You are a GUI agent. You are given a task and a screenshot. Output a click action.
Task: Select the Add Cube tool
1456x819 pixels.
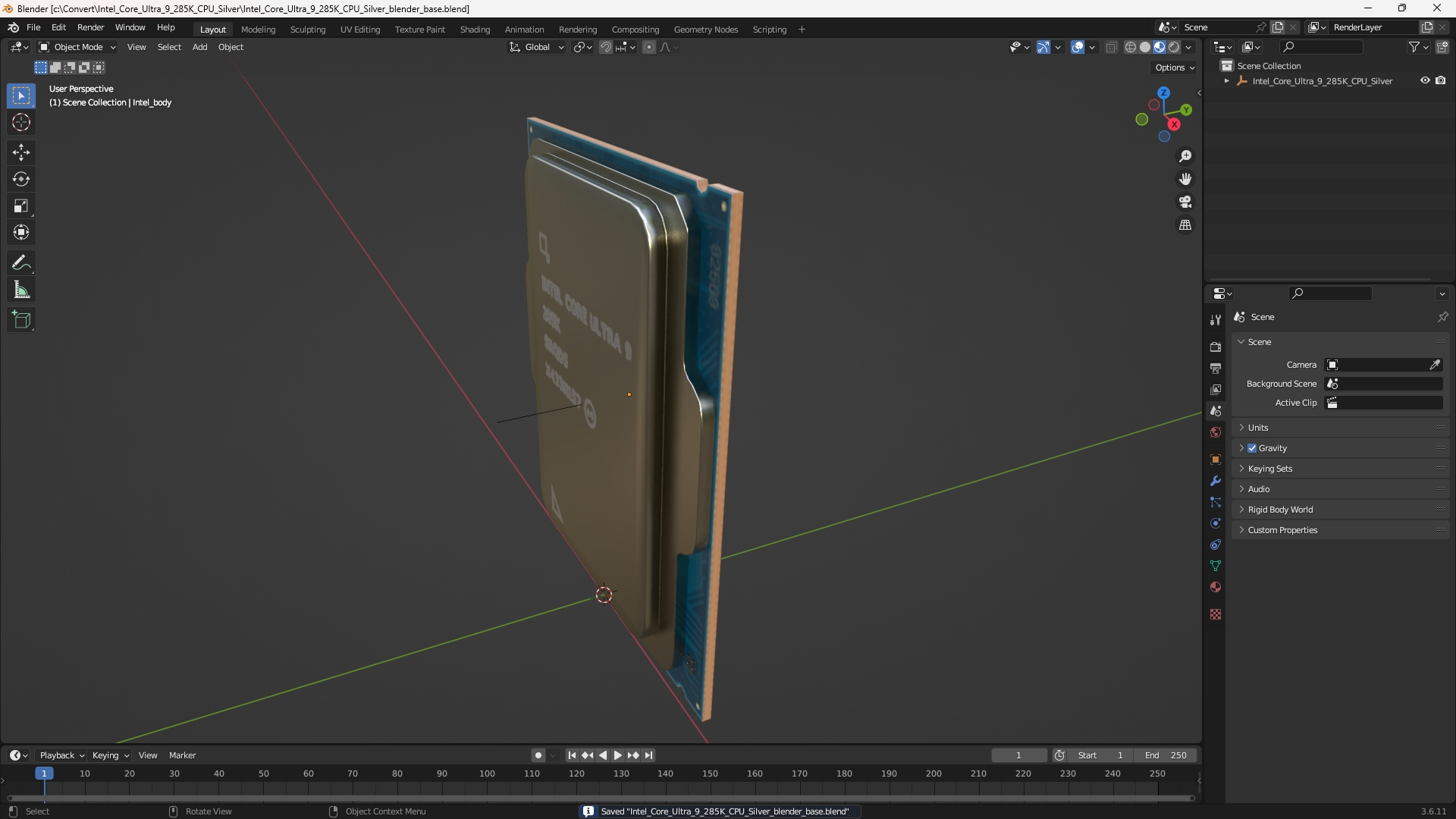(21, 320)
